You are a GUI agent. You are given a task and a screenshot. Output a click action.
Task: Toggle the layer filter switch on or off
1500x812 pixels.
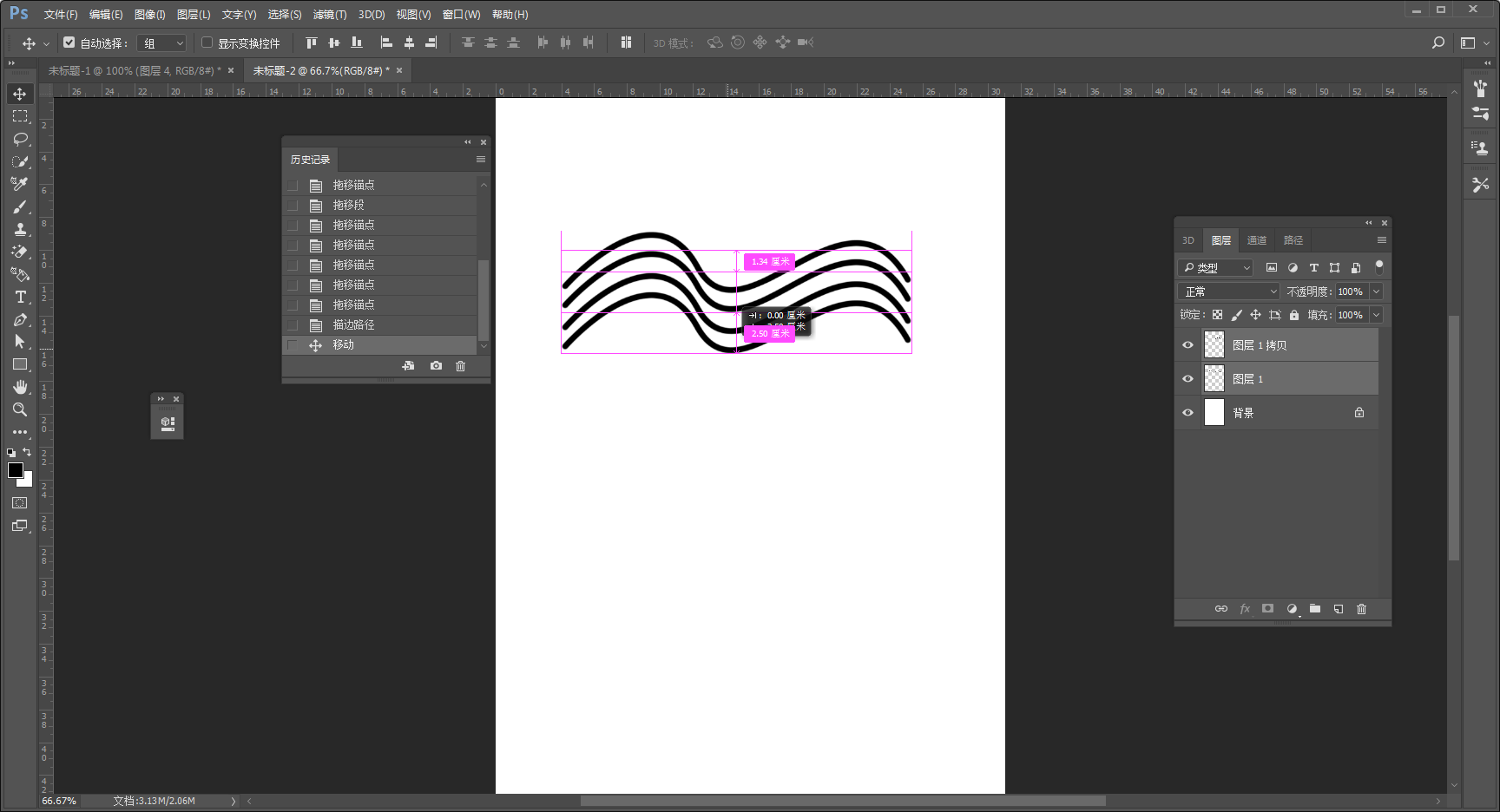coord(1379,267)
